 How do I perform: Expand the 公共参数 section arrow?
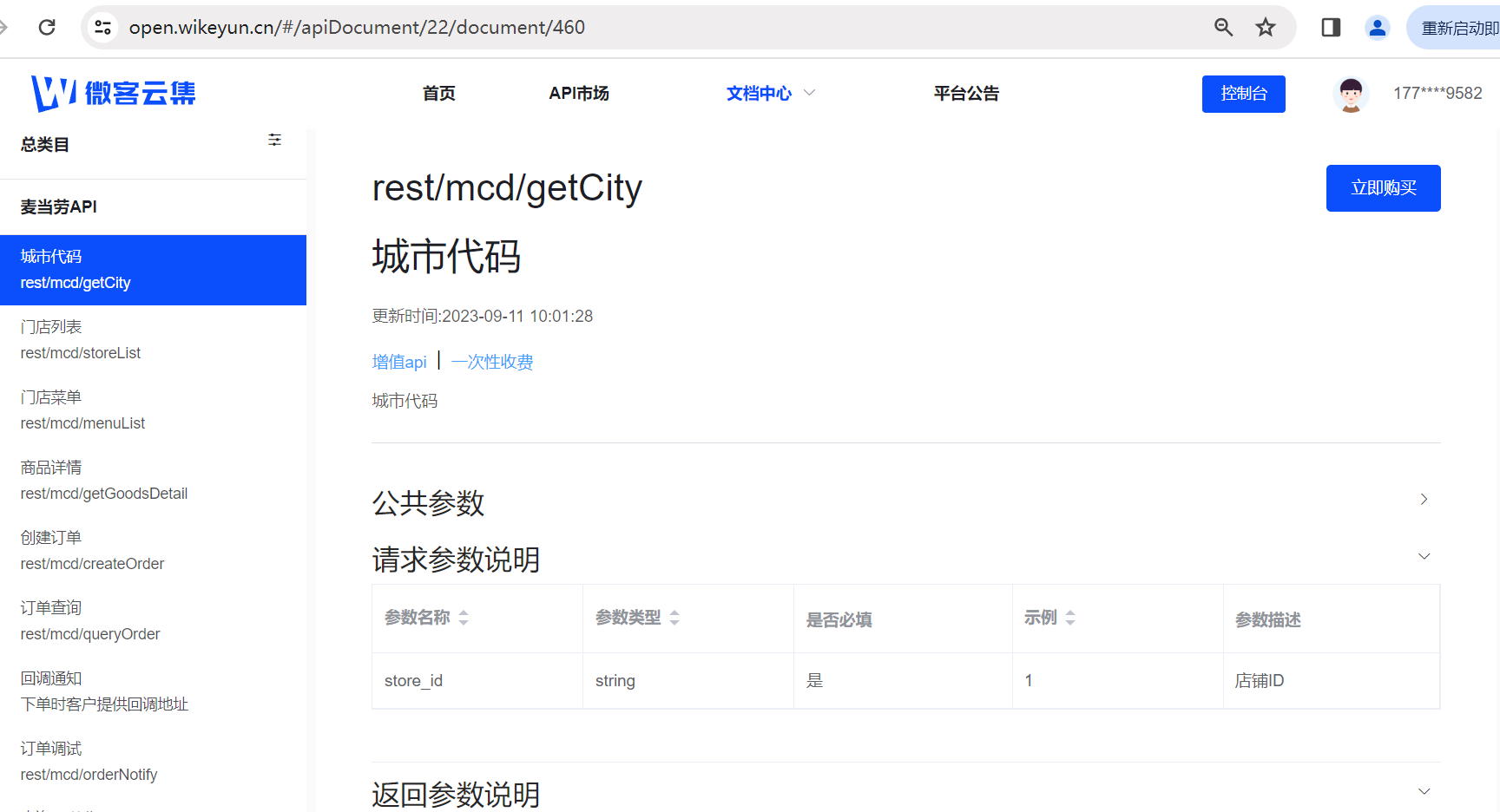pyautogui.click(x=1424, y=499)
